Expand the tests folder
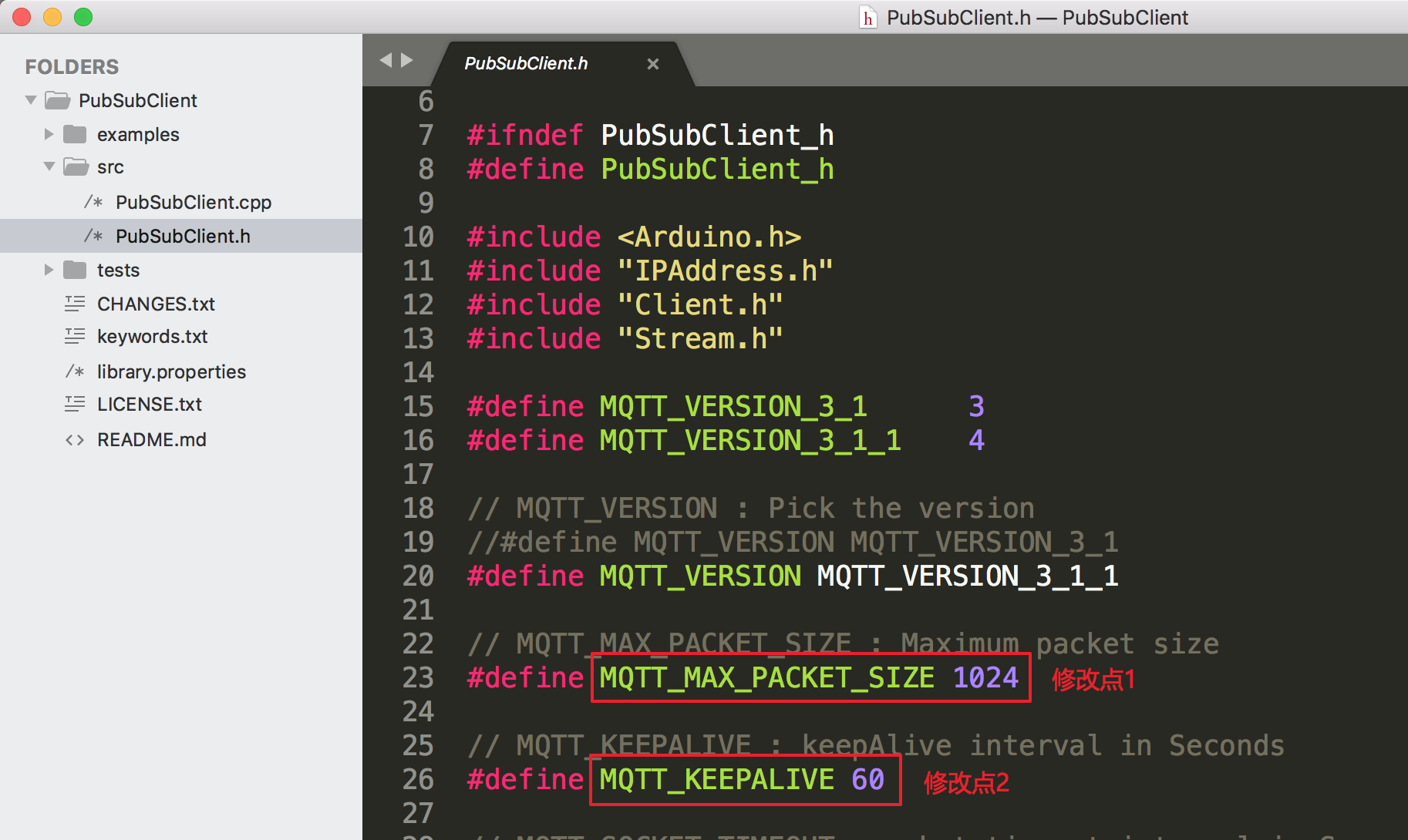 (48, 270)
